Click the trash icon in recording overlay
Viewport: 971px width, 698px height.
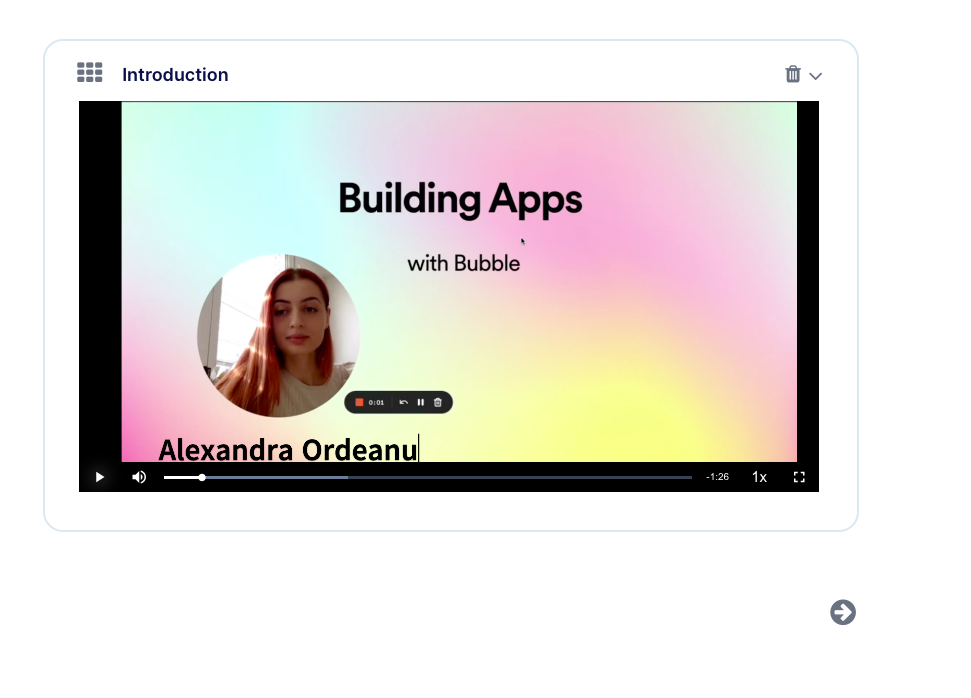[438, 403]
